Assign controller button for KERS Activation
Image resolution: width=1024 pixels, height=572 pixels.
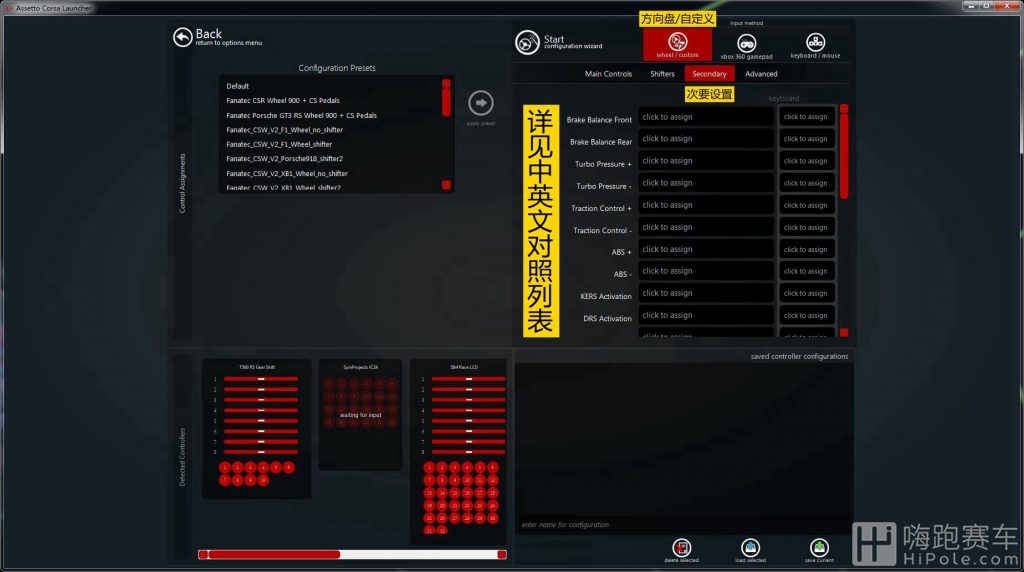click(706, 293)
